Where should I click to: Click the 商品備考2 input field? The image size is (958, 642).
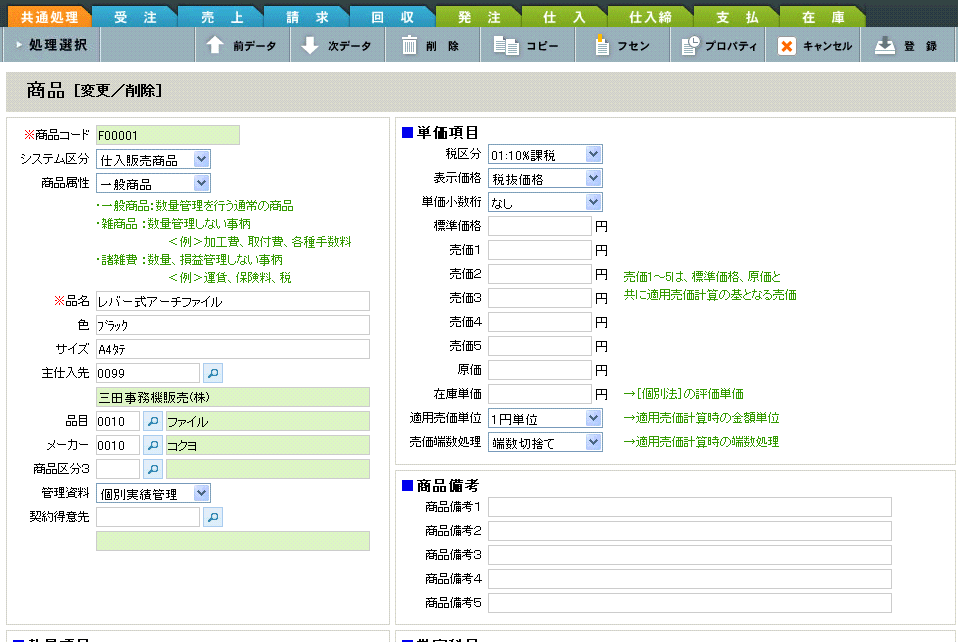point(690,531)
